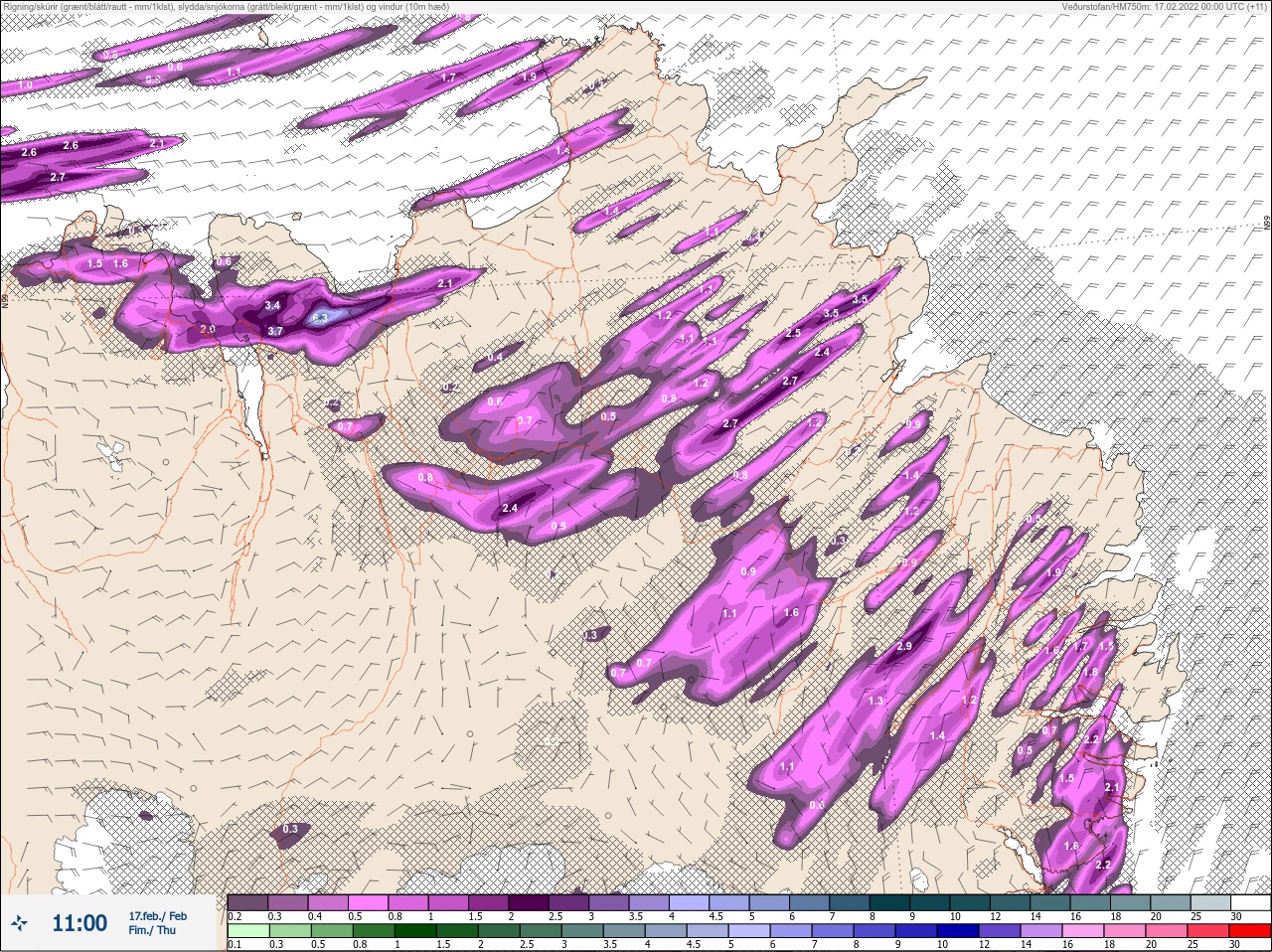Click upper legend swatch between 0.5 and 0.8

coord(369,903)
